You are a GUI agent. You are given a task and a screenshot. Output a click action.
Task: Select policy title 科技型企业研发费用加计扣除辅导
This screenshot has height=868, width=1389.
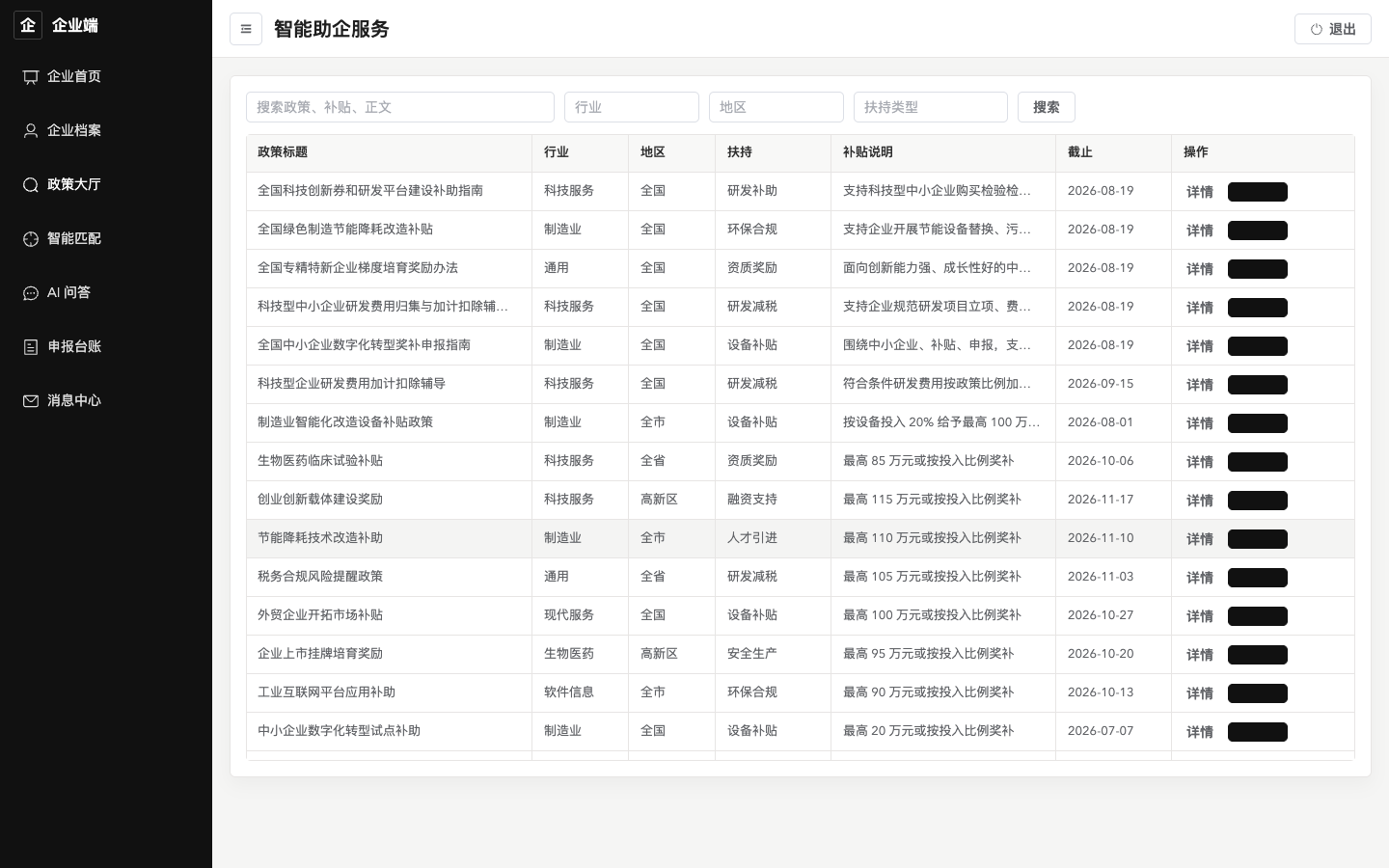click(x=351, y=384)
